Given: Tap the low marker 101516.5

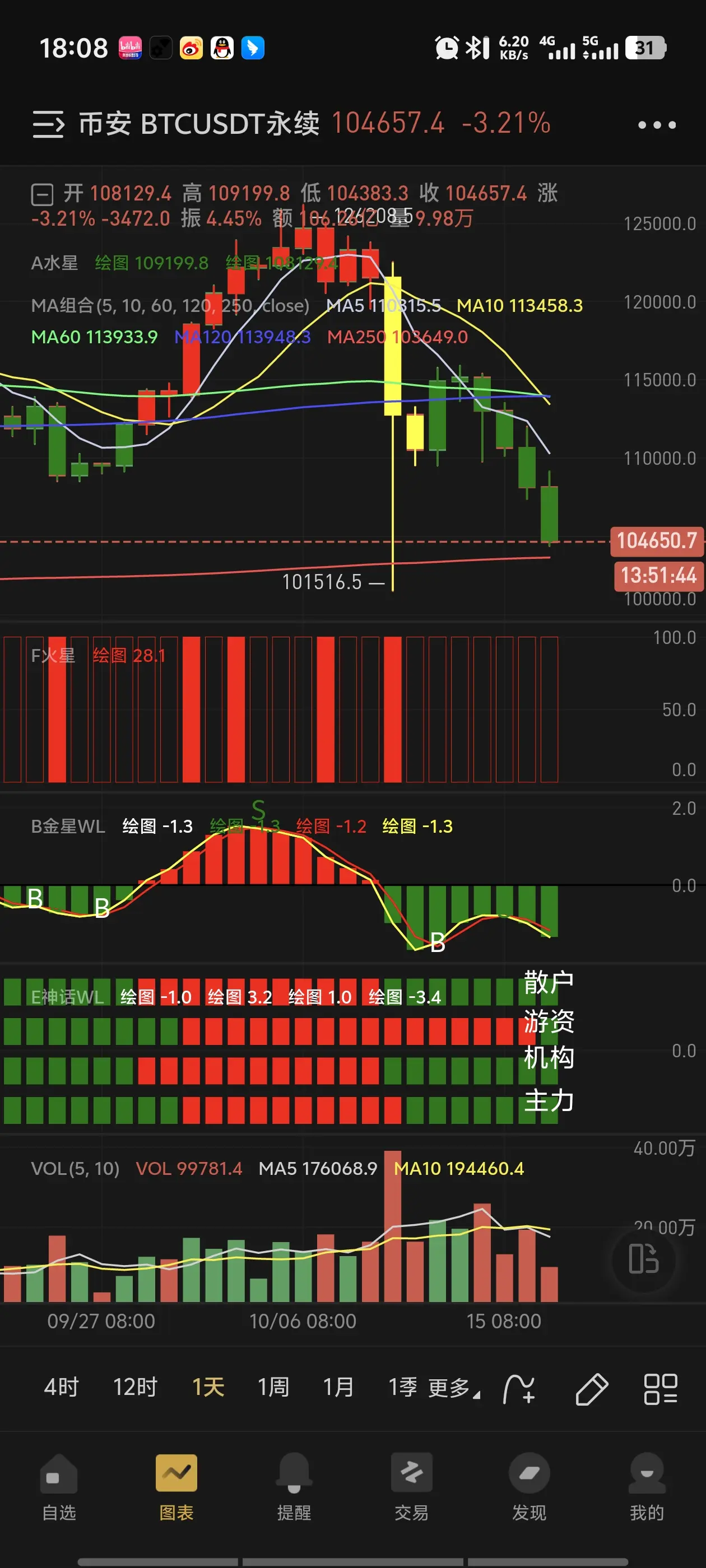Looking at the screenshot, I should pos(322,582).
